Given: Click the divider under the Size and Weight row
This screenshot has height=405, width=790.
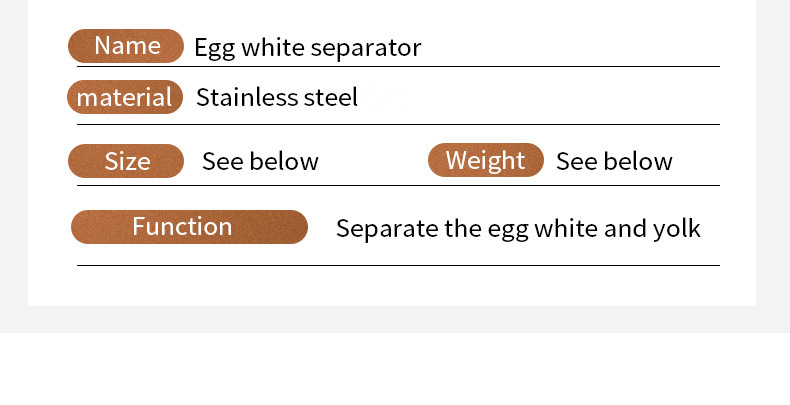Looking at the screenshot, I should pos(398,185).
